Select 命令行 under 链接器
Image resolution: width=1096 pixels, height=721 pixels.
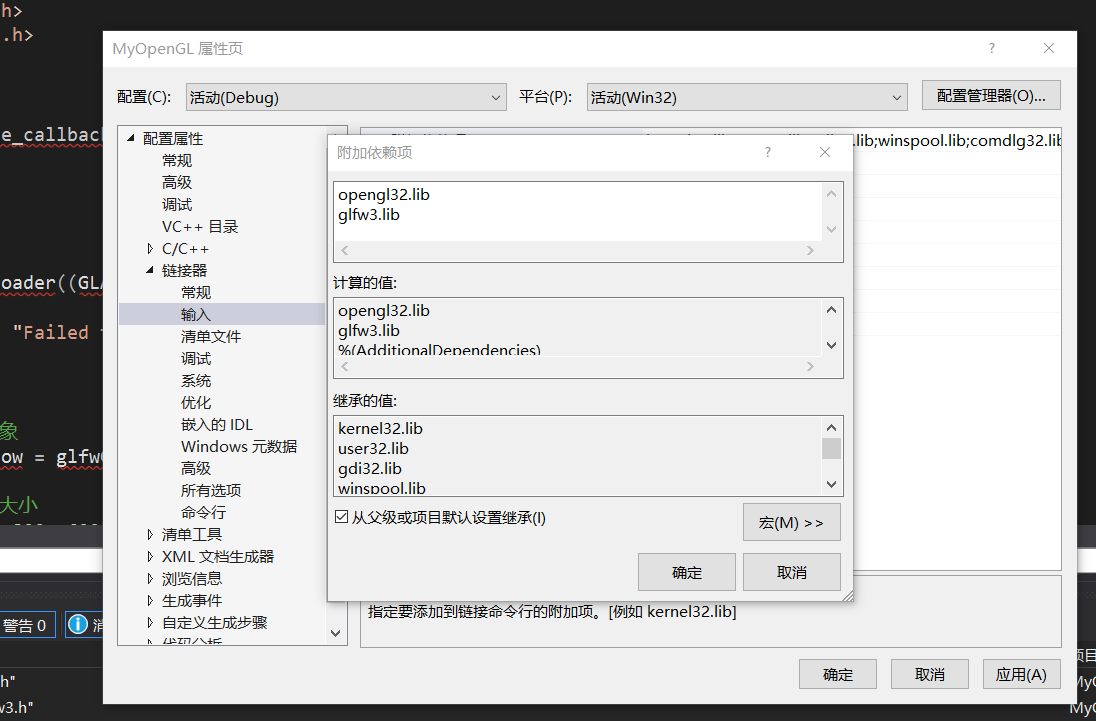click(203, 512)
